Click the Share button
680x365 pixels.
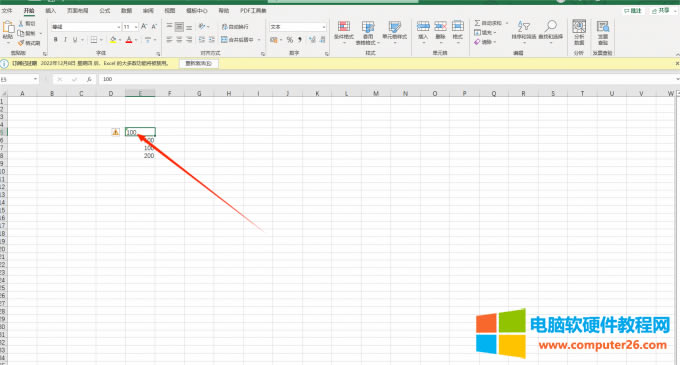(661, 10)
